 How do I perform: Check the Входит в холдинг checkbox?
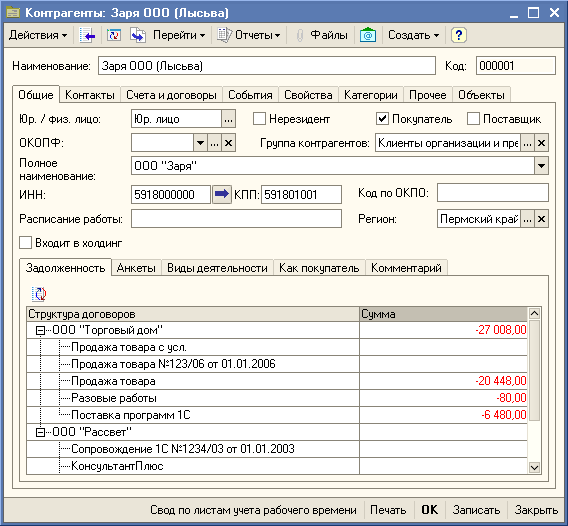tap(25, 243)
